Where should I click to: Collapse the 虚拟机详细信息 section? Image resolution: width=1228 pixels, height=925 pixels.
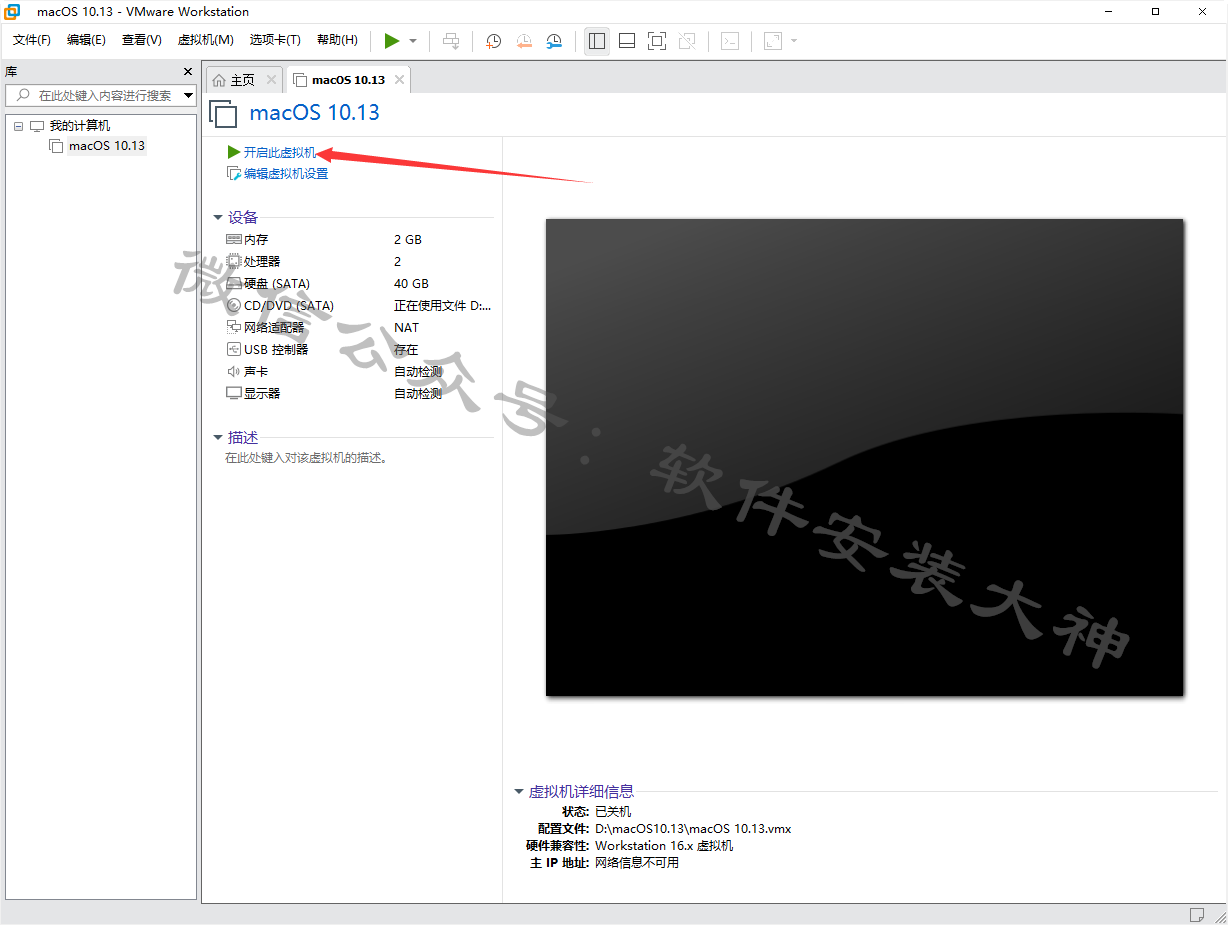(519, 791)
